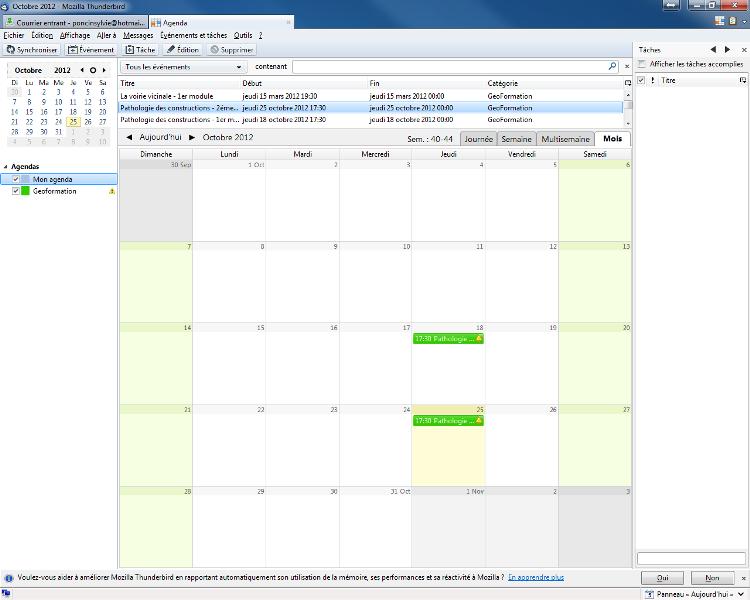
Task: Click the status bar connection icon
Action: (x=7, y=594)
